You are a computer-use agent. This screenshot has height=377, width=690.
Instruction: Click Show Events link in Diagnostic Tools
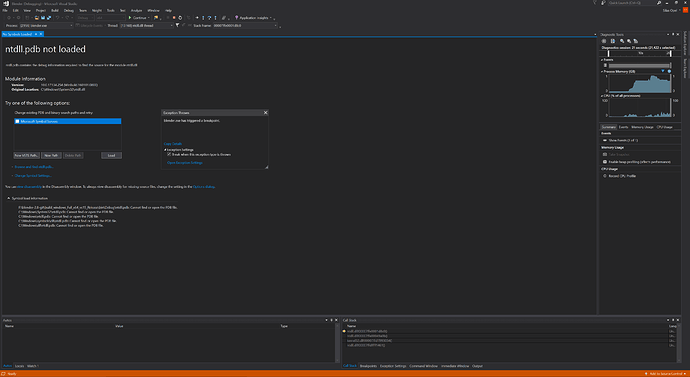[623, 140]
